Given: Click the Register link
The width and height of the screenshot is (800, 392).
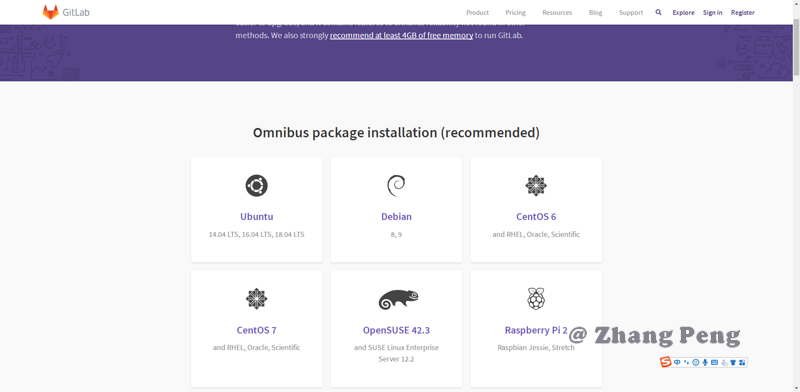Looking at the screenshot, I should pyautogui.click(x=742, y=13).
